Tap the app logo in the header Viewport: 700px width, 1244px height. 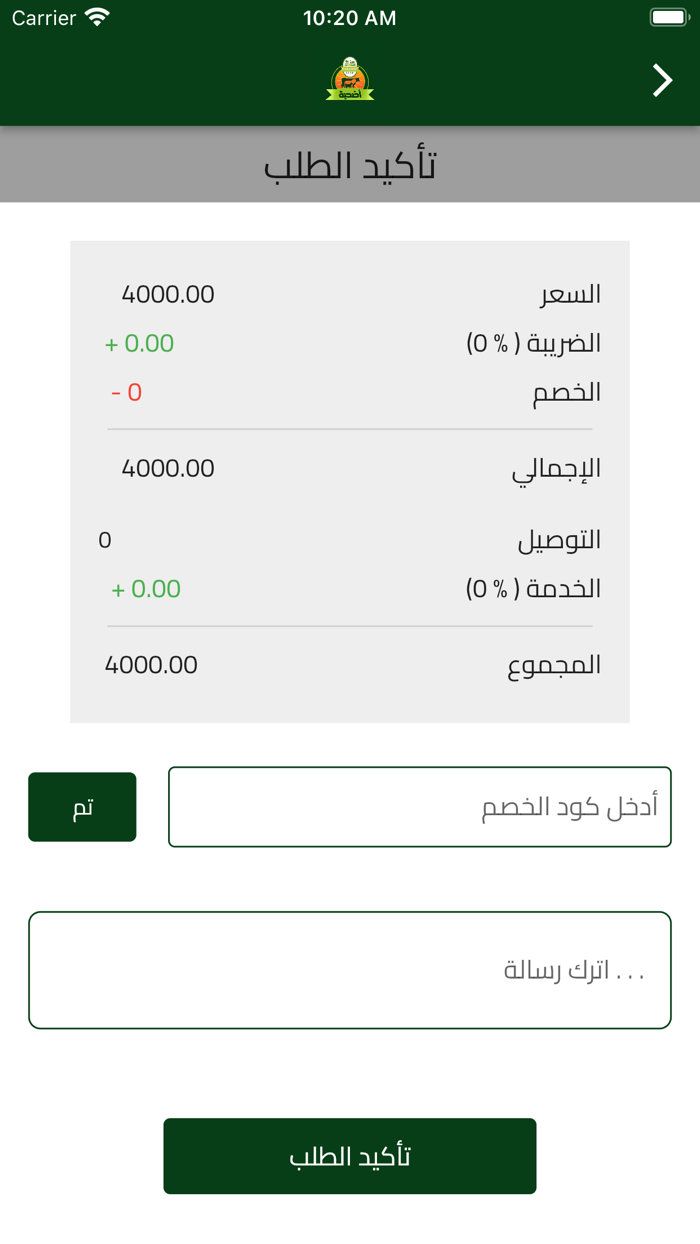coord(350,80)
